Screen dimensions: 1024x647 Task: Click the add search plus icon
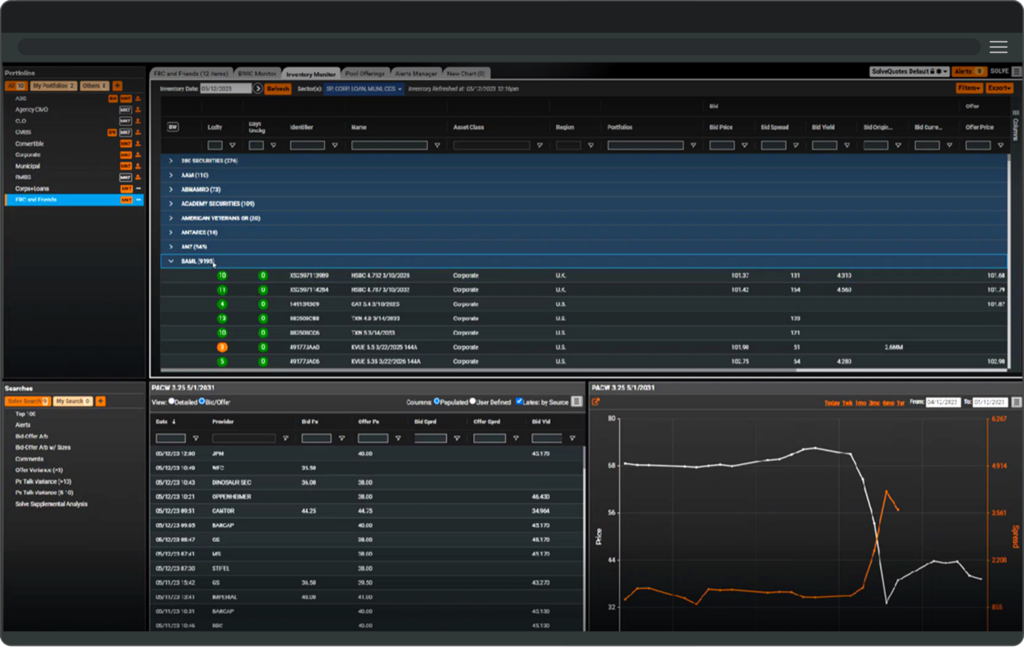[x=100, y=401]
